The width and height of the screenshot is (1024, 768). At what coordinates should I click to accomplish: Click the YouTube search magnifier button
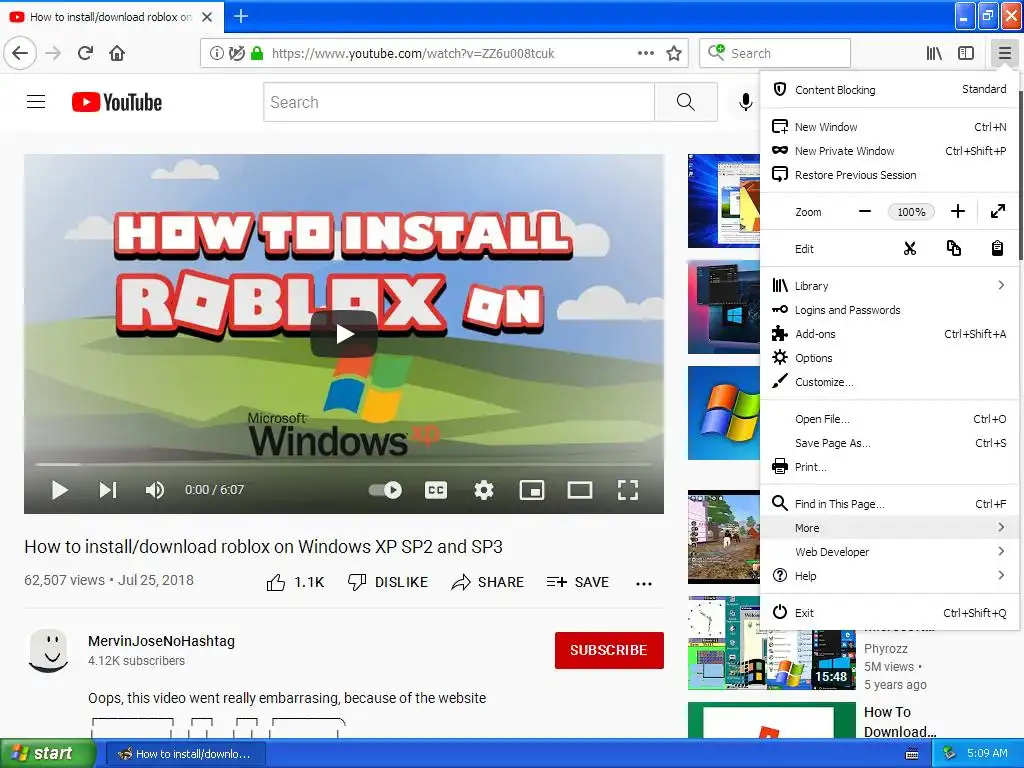tap(686, 102)
